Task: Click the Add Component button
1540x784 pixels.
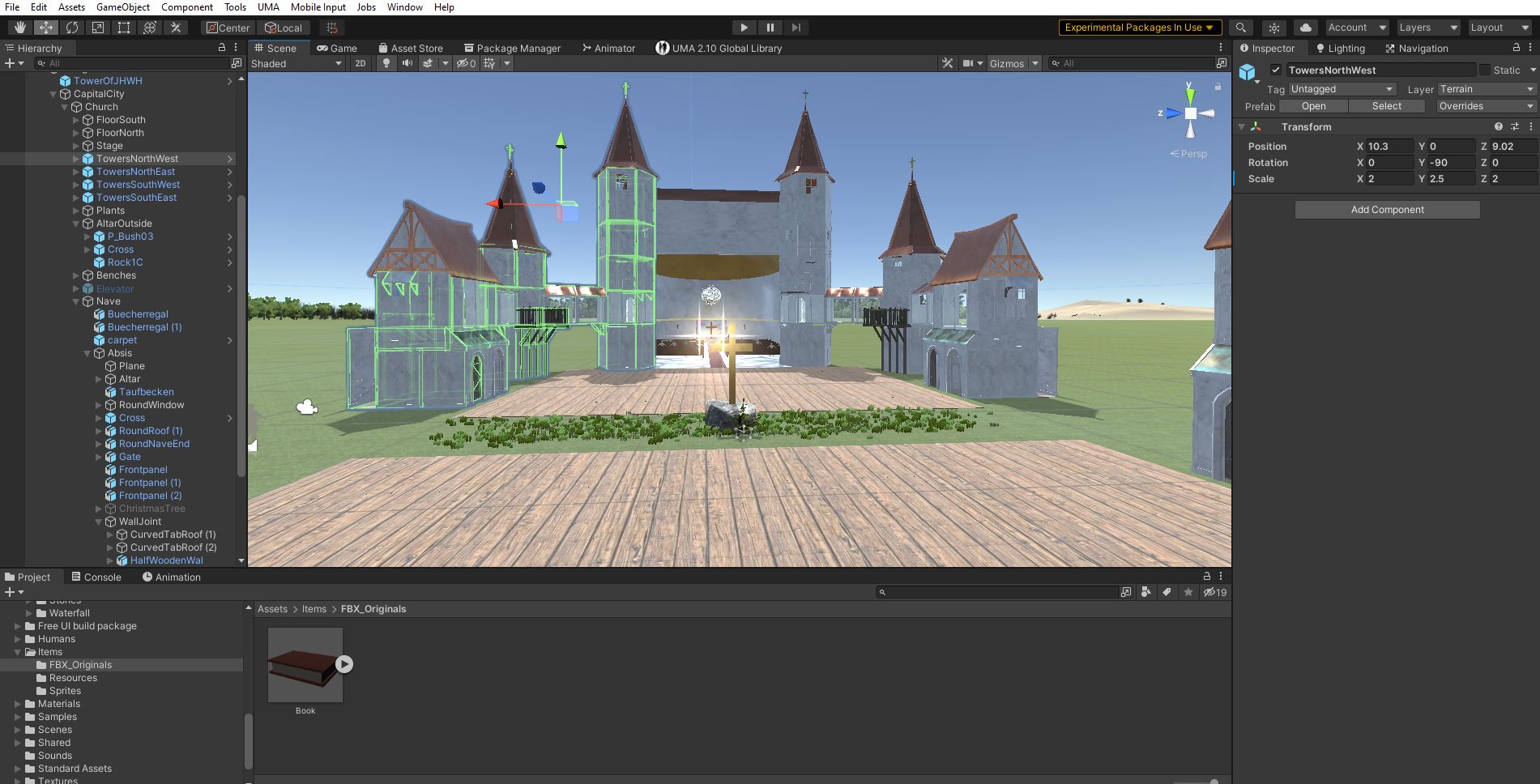Action: click(1387, 210)
